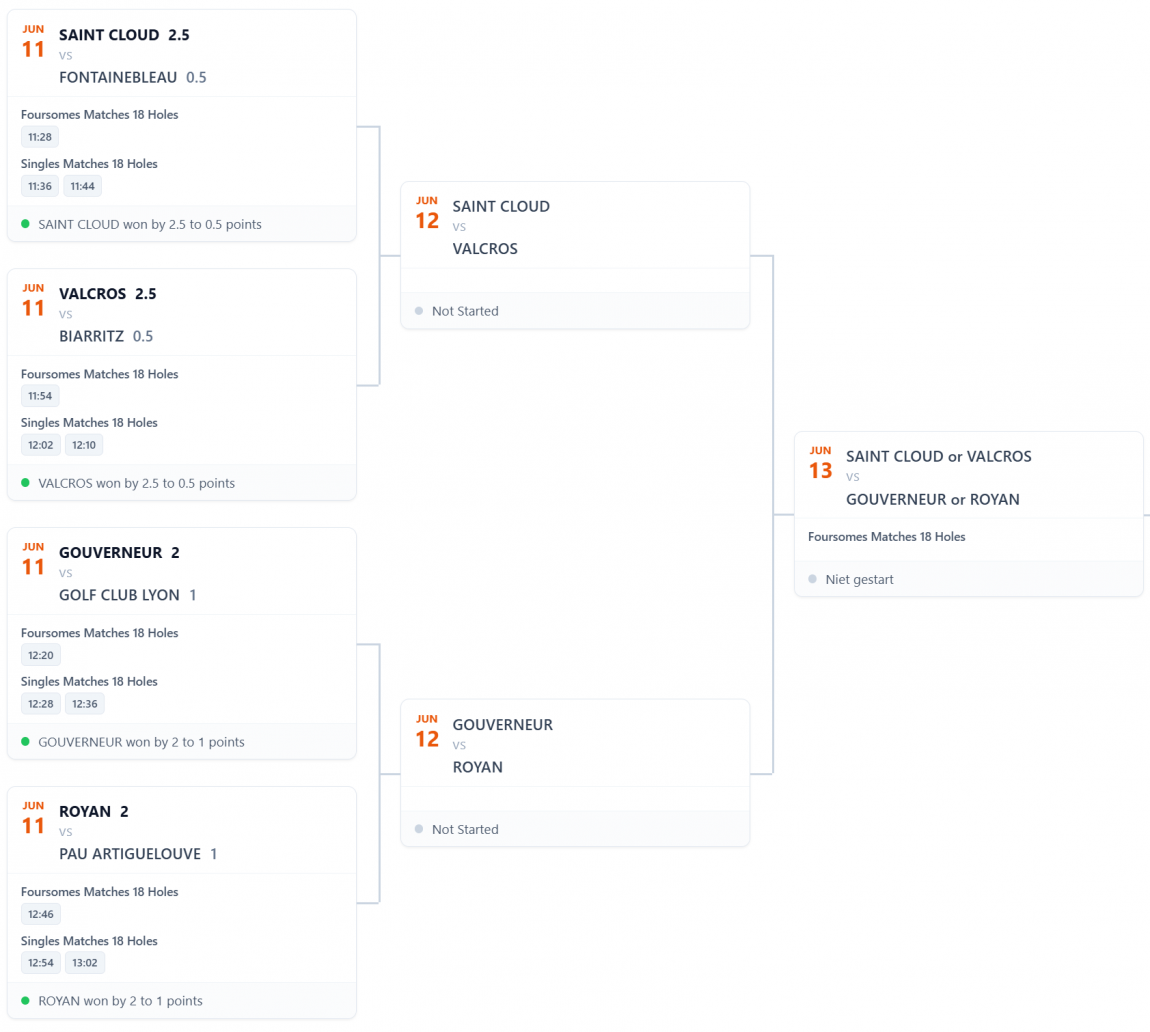The image size is (1150, 1032).
Task: Click the 12:46 foursomes tee time
Action: 40,914
